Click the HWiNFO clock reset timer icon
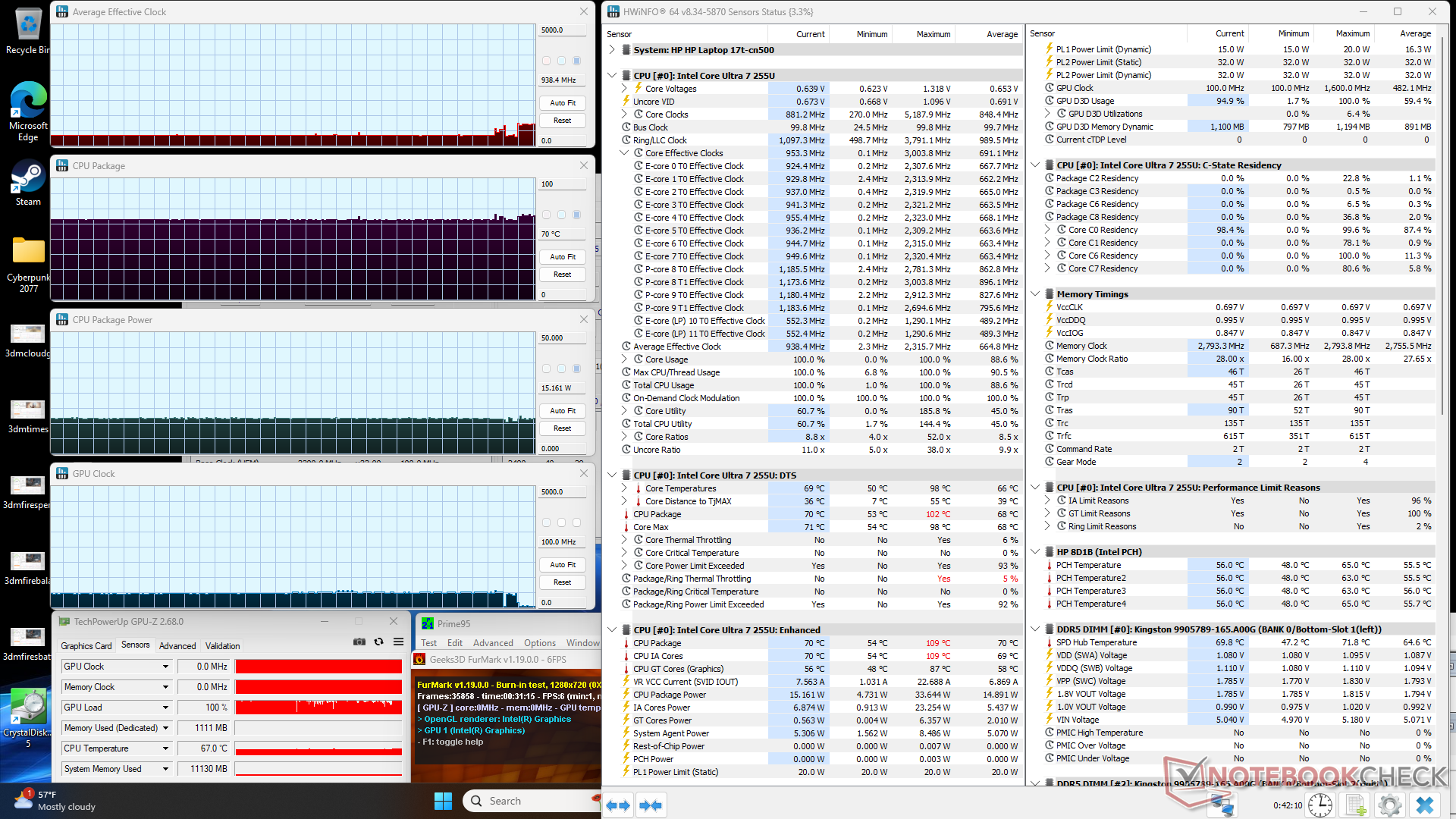 click(x=1320, y=805)
